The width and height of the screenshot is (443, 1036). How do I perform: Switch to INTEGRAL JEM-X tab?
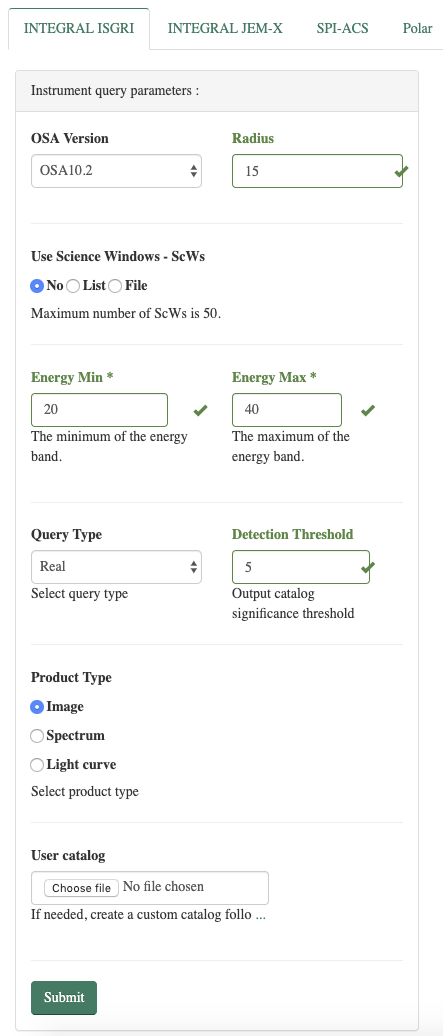225,28
